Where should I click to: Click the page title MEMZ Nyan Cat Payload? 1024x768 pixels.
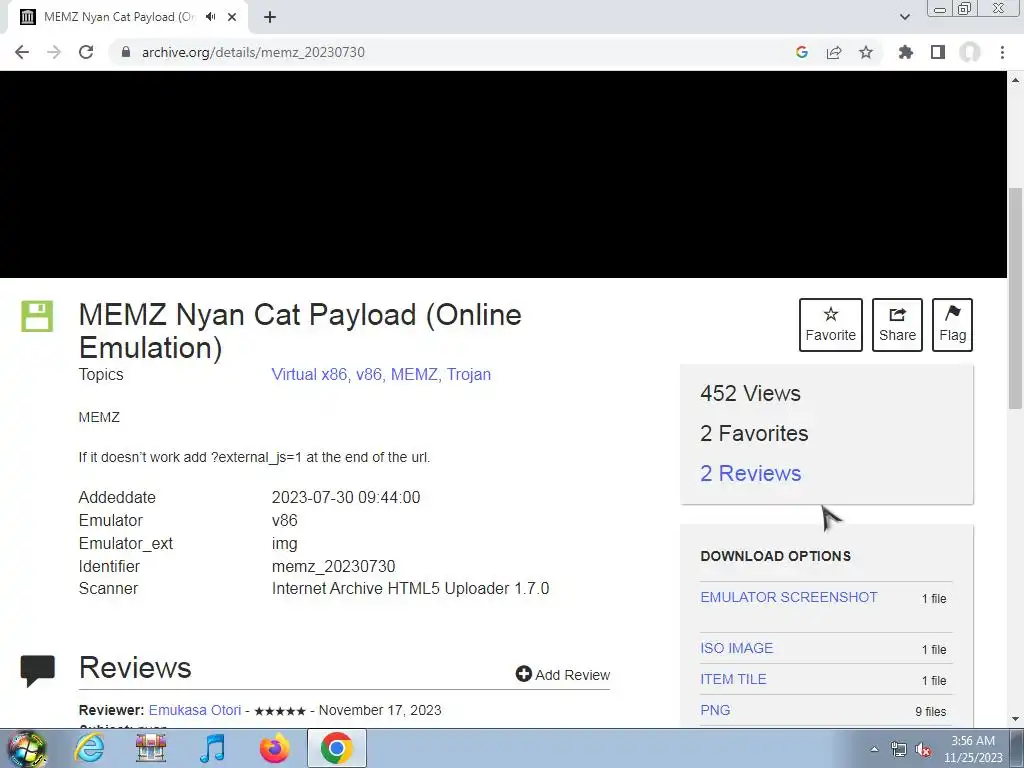point(300,331)
